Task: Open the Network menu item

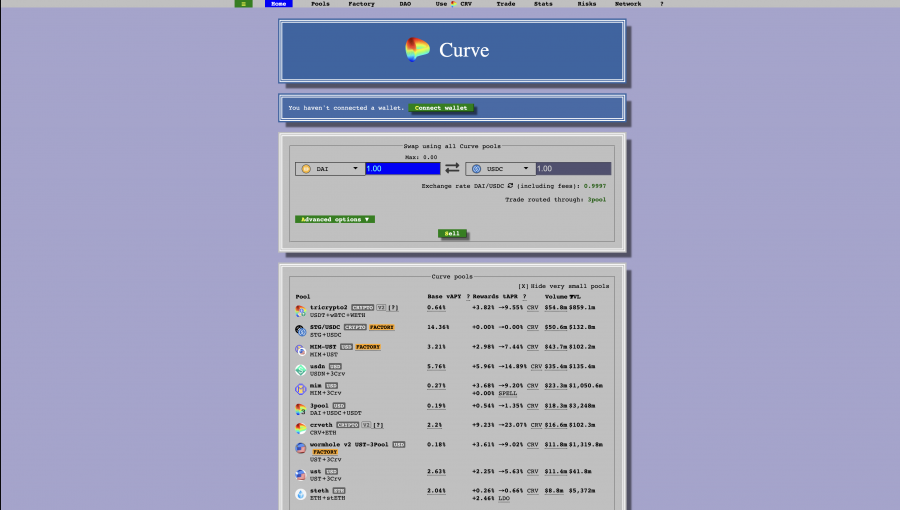Action: [x=628, y=3]
